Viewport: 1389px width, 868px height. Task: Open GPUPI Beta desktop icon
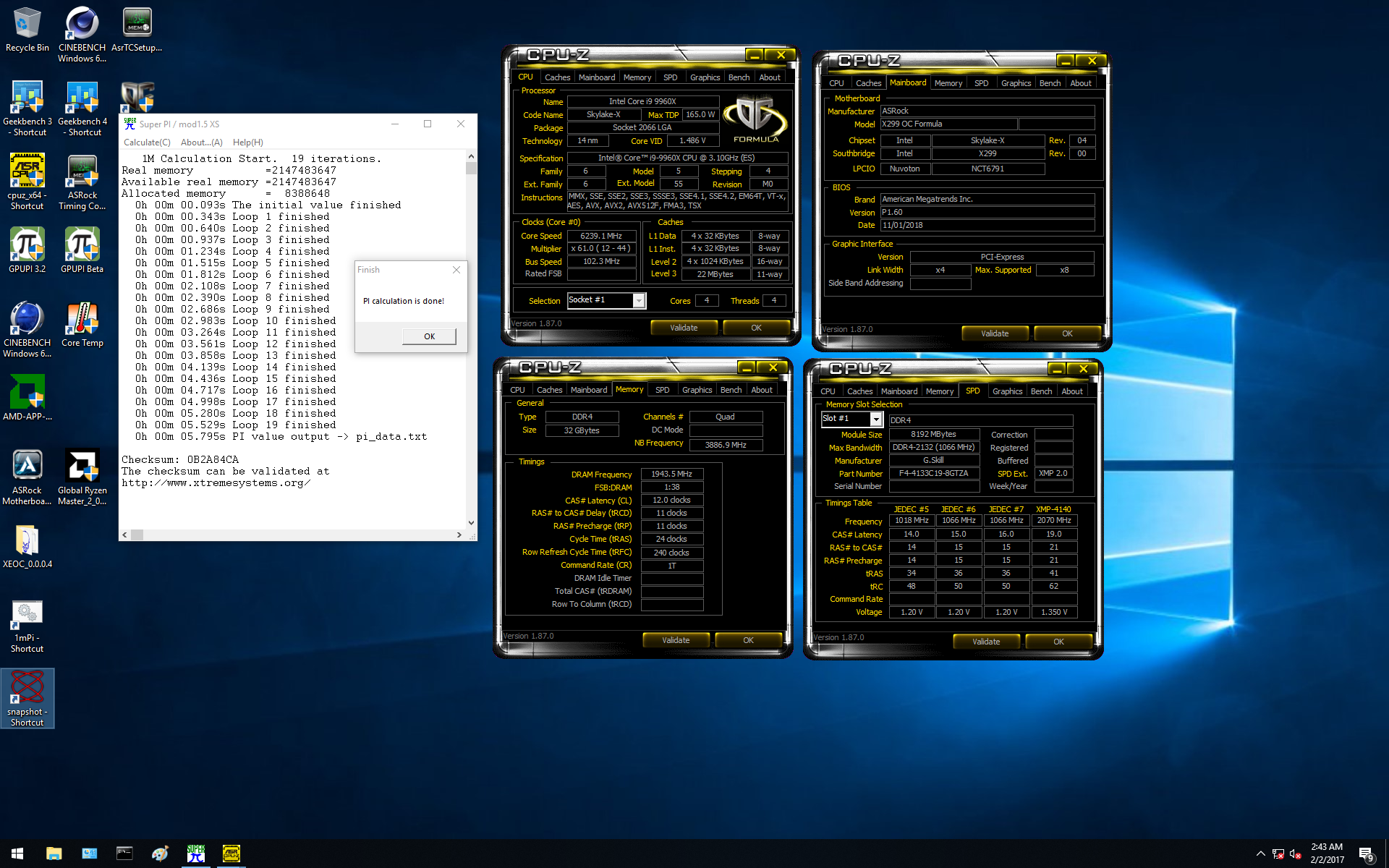coord(82,250)
